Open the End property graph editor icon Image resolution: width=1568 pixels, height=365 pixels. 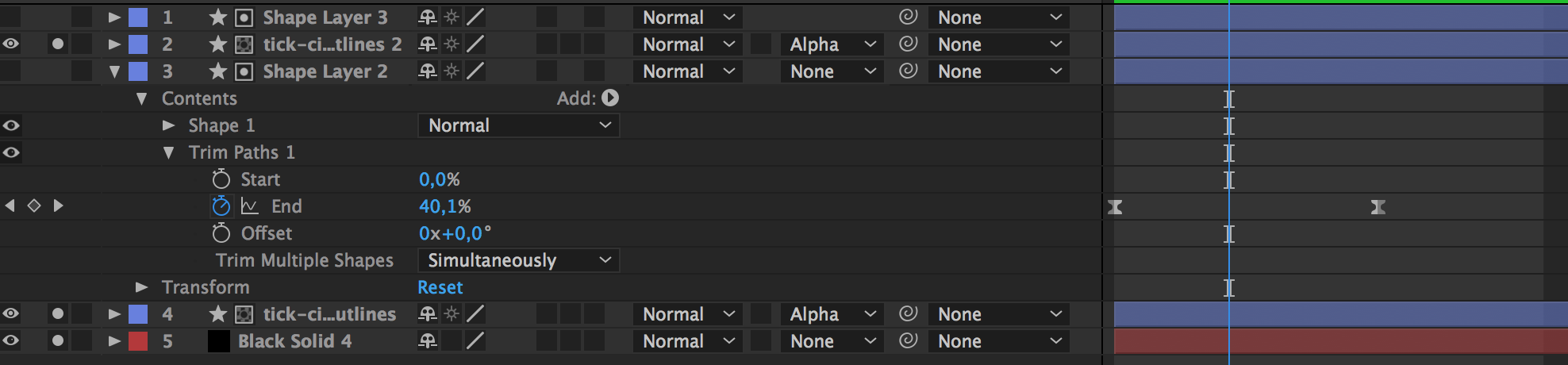tap(250, 206)
